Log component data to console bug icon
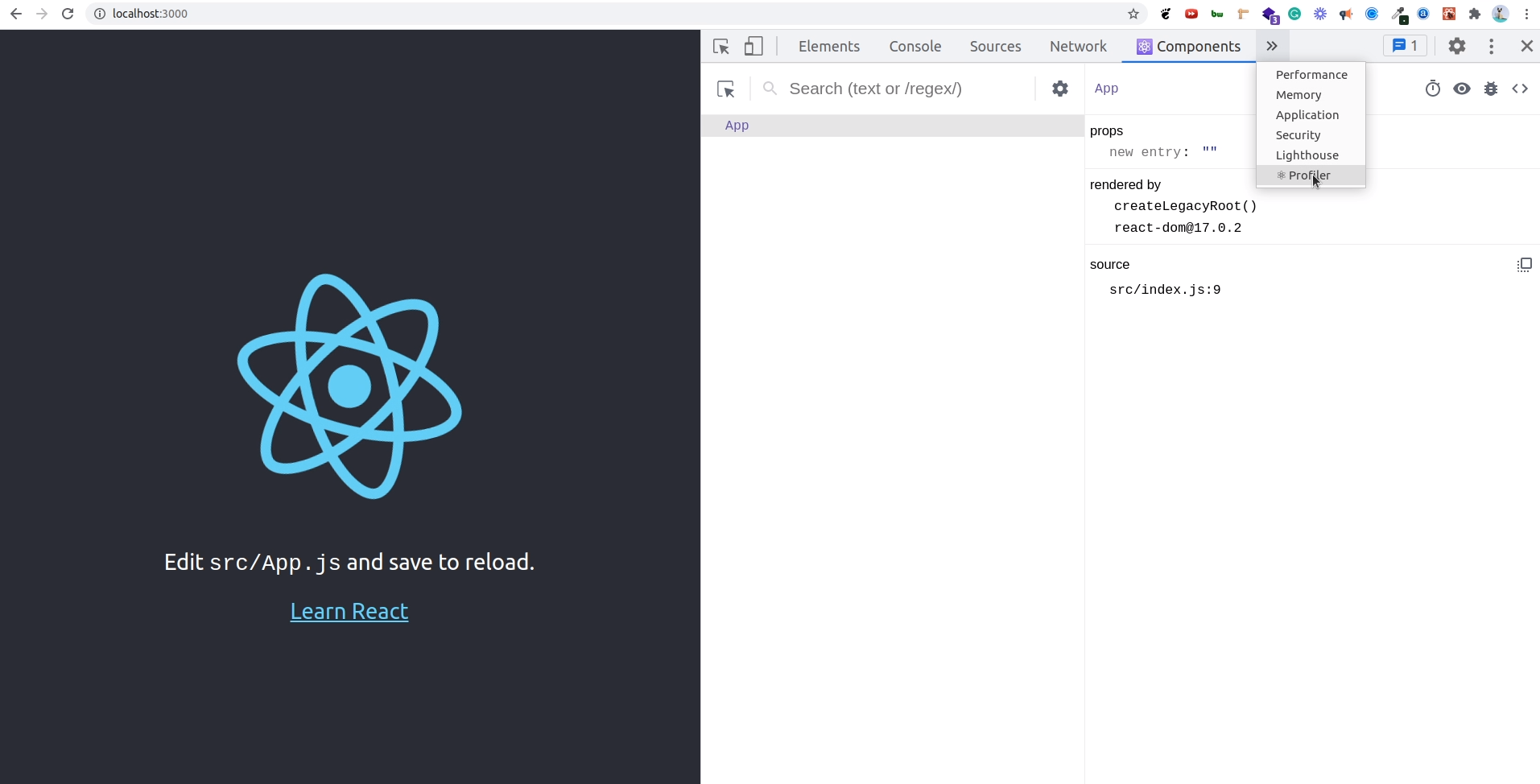Image resolution: width=1540 pixels, height=784 pixels. pyautogui.click(x=1491, y=89)
